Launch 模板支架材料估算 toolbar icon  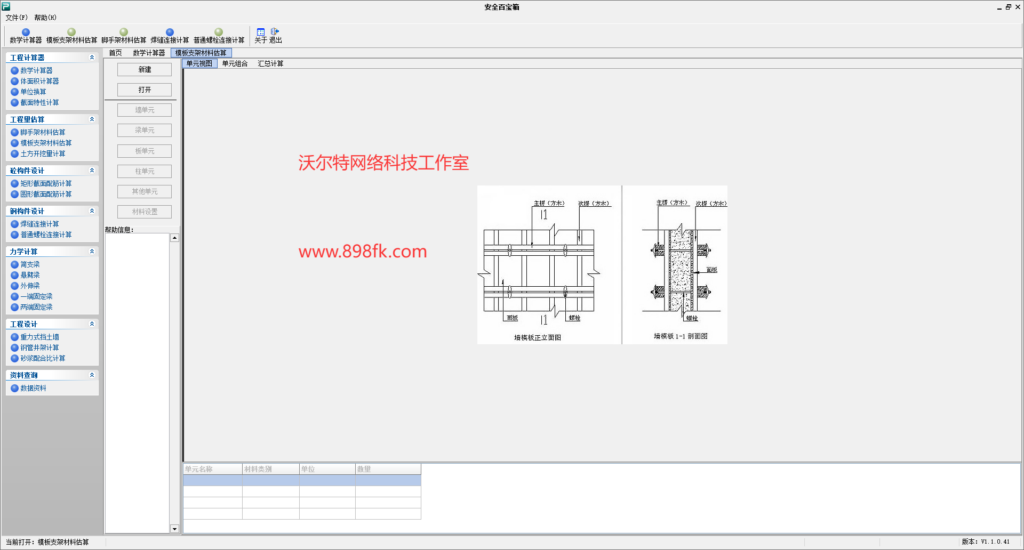[x=71, y=36]
